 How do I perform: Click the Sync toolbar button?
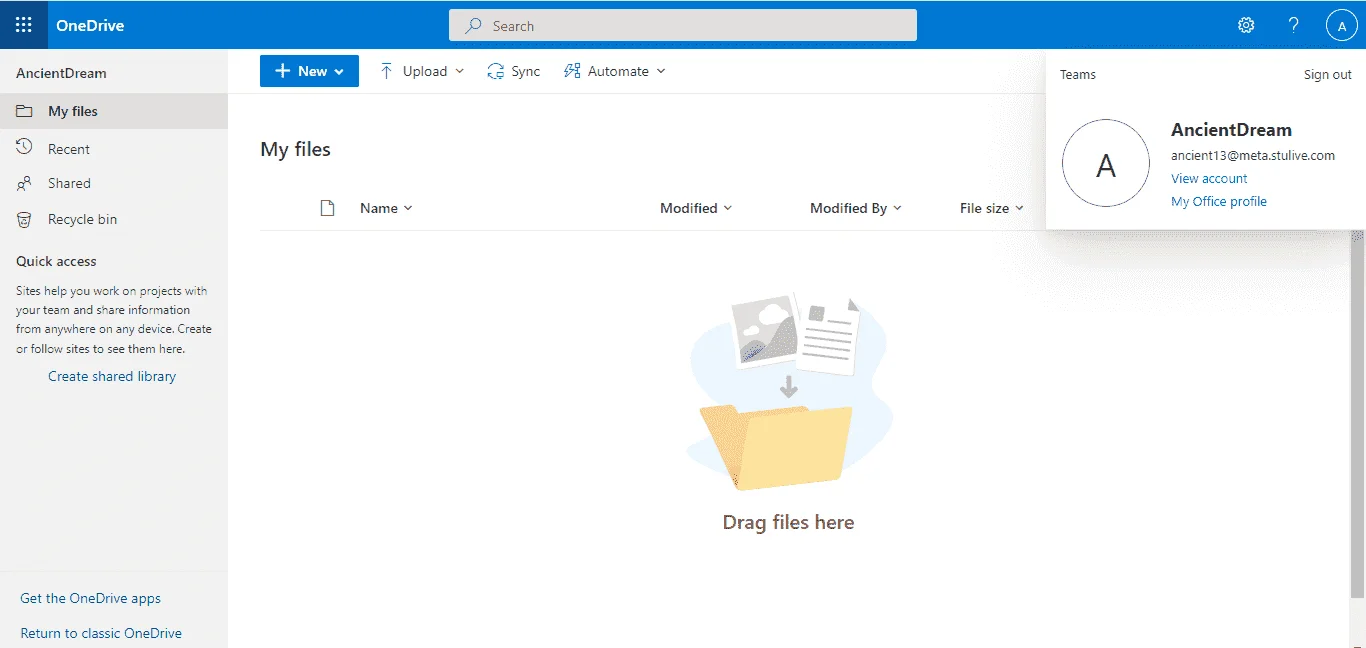513,71
